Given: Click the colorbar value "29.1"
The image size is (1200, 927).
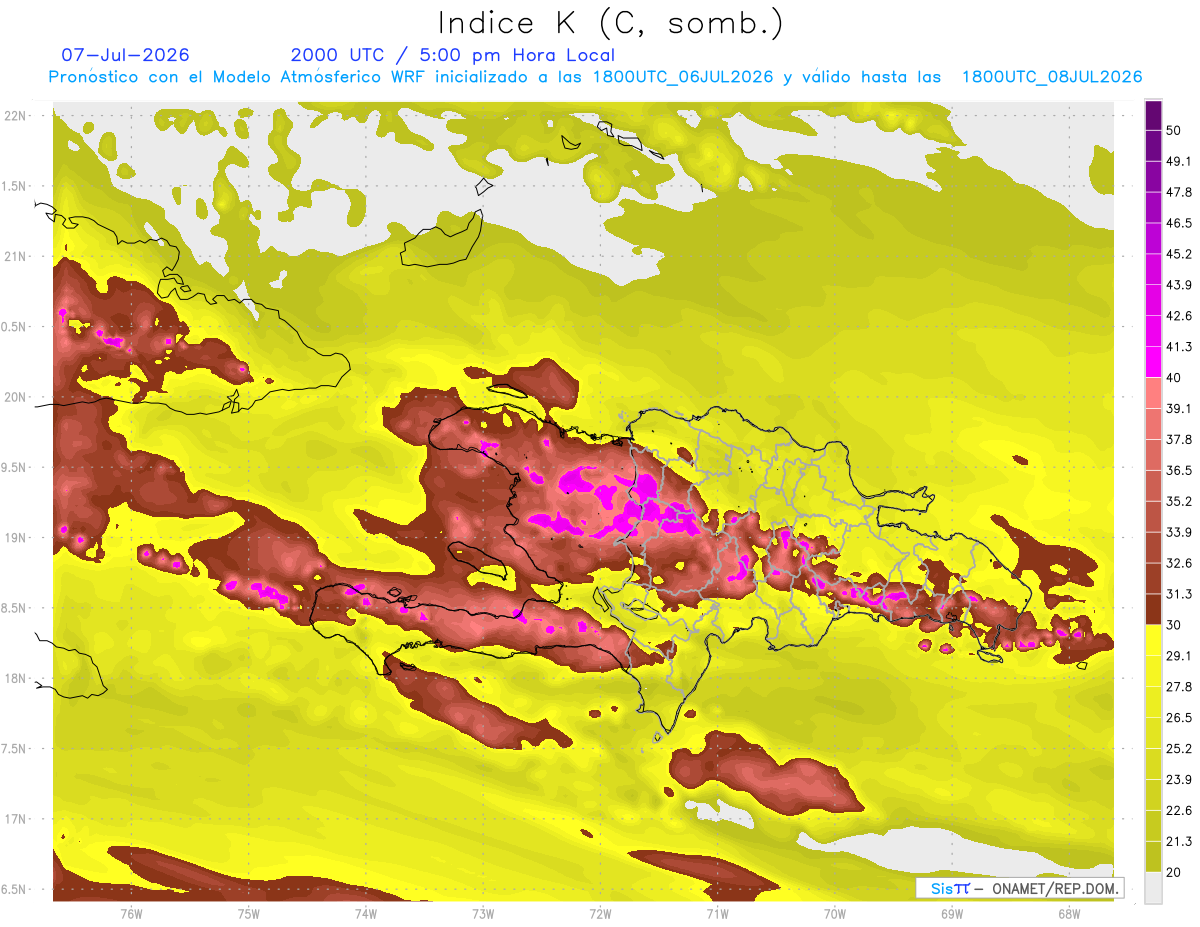Looking at the screenshot, I should point(1179,656).
